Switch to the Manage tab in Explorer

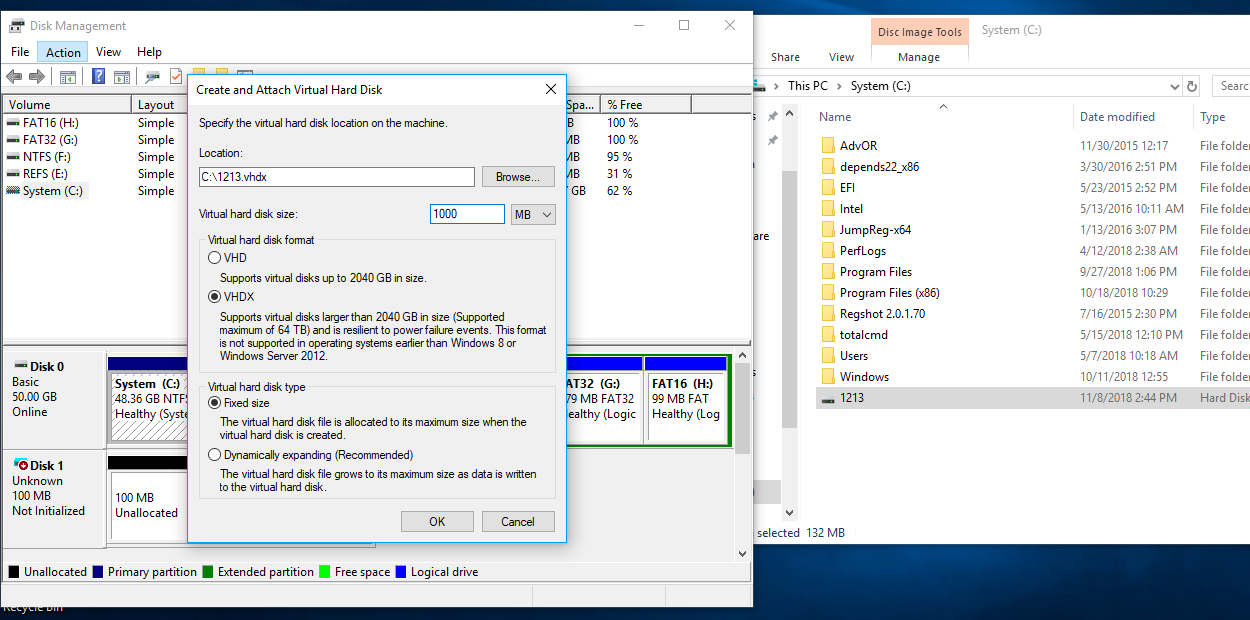(919, 57)
